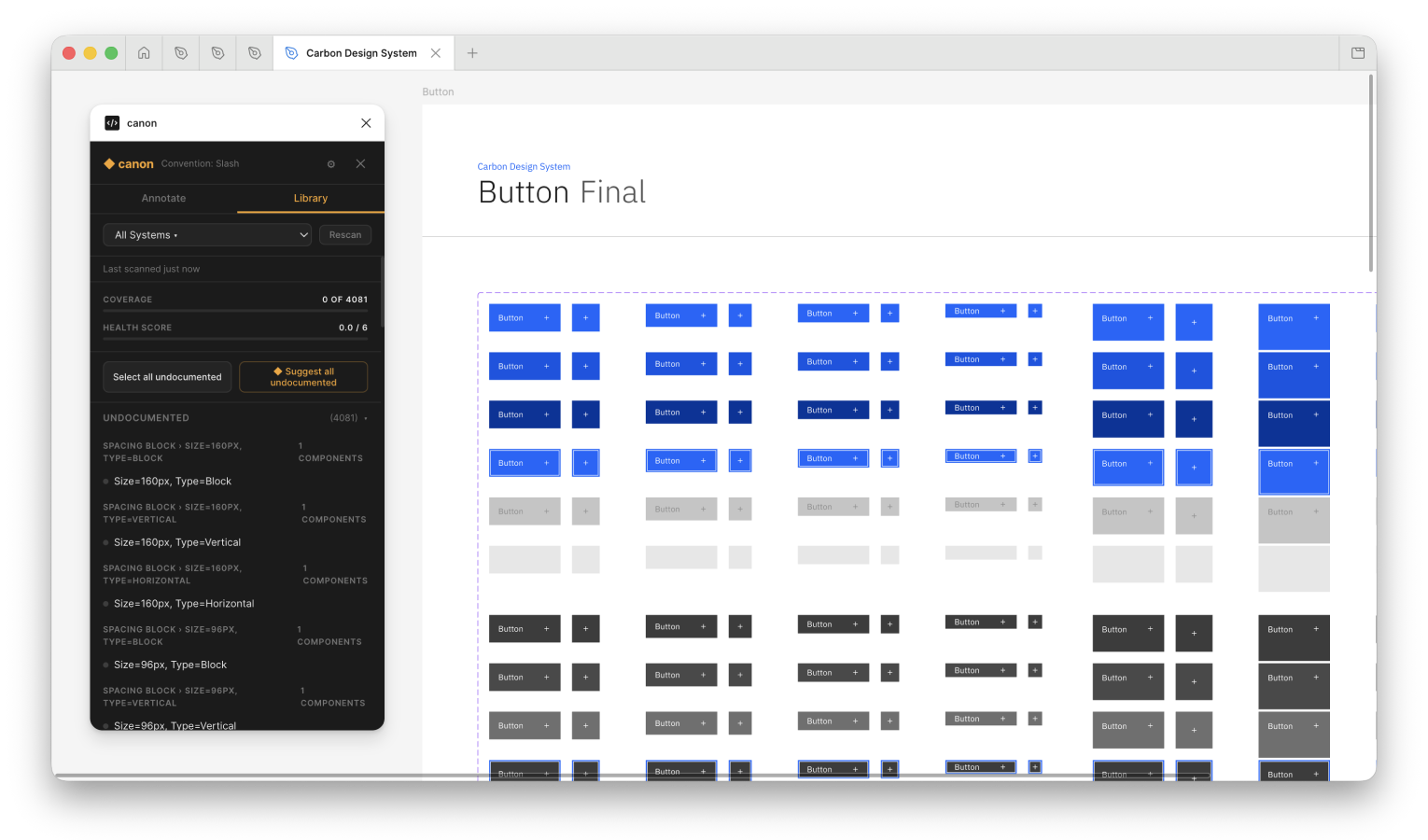Click the code embed icon beside canon title

point(112,122)
